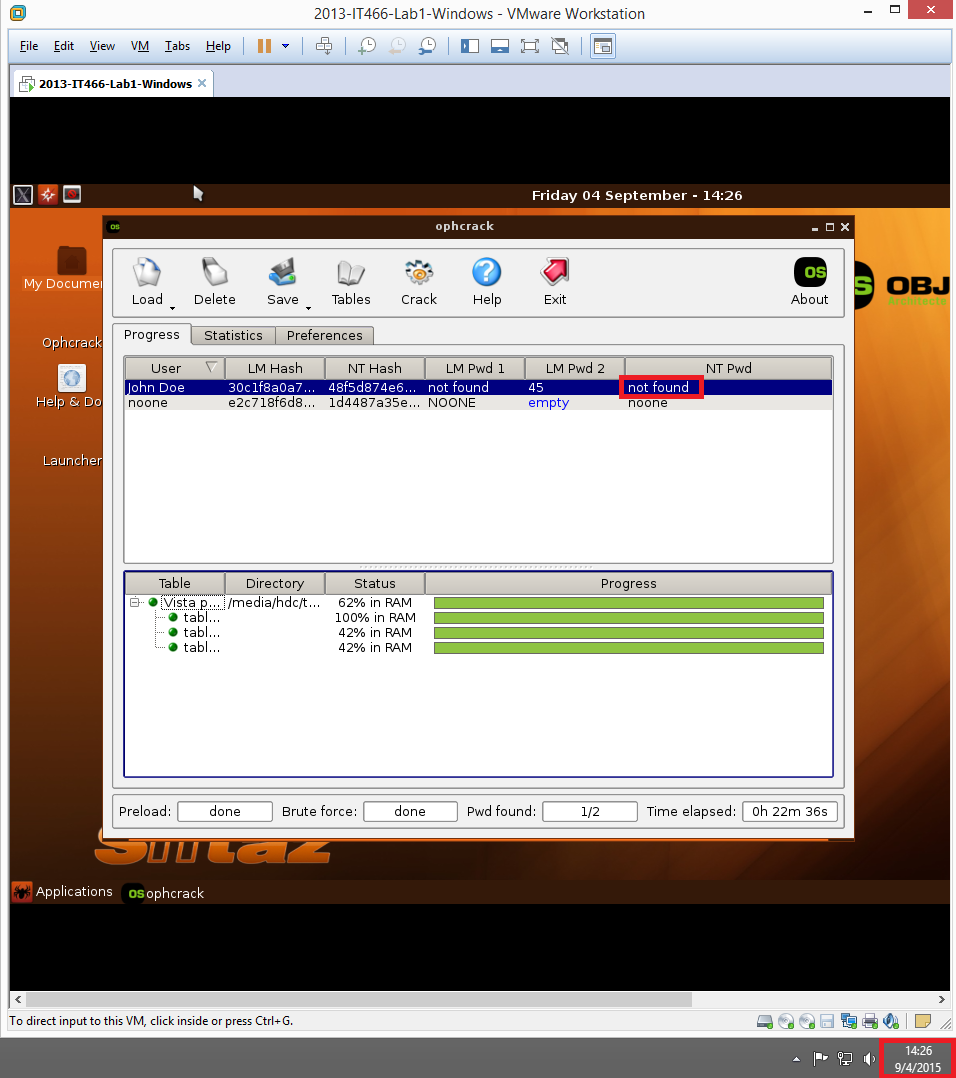Open the VMware File menu
The height and width of the screenshot is (1078, 956).
point(29,46)
